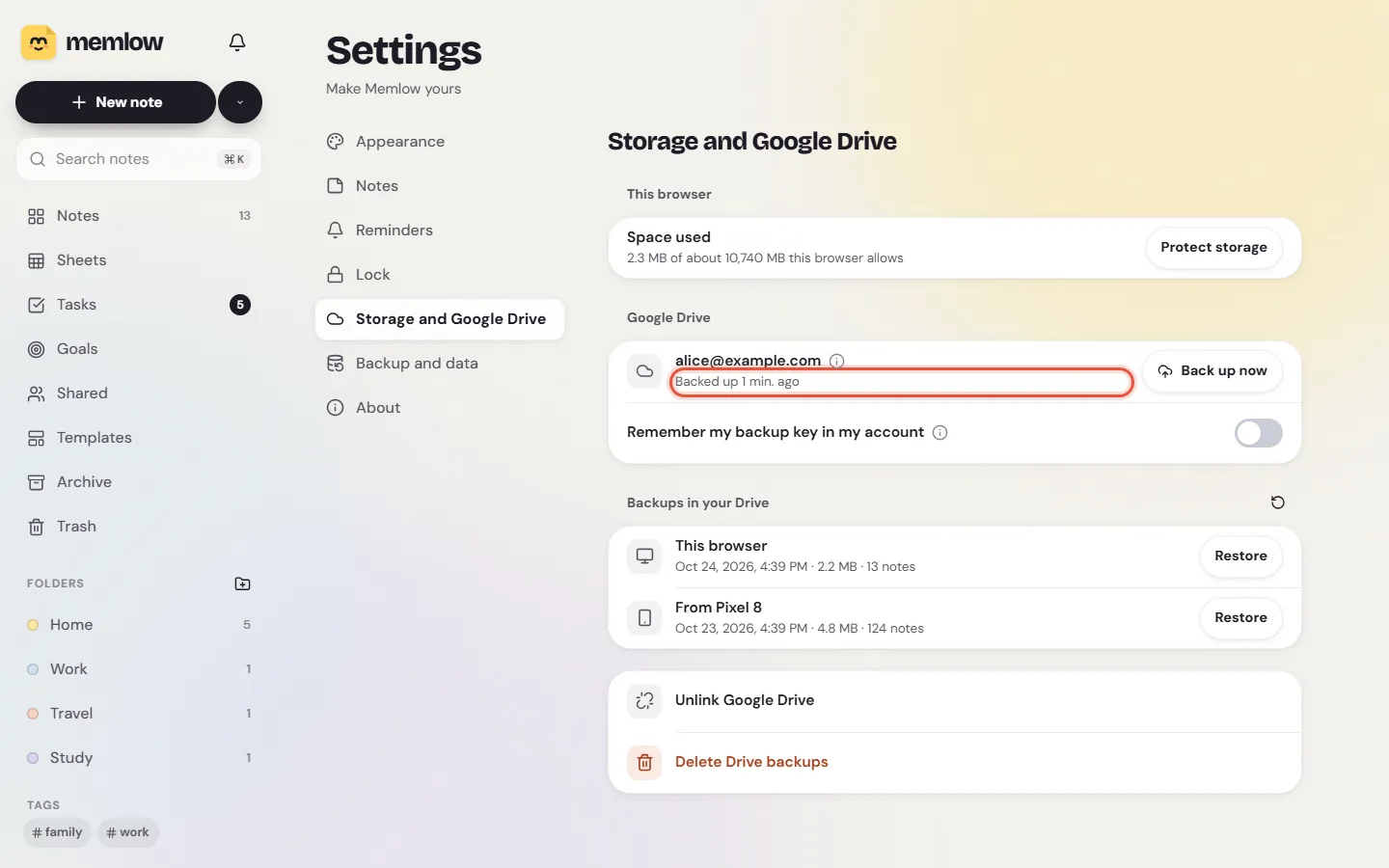Focus the Search notes field
The image size is (1389, 868).
[x=139, y=159]
